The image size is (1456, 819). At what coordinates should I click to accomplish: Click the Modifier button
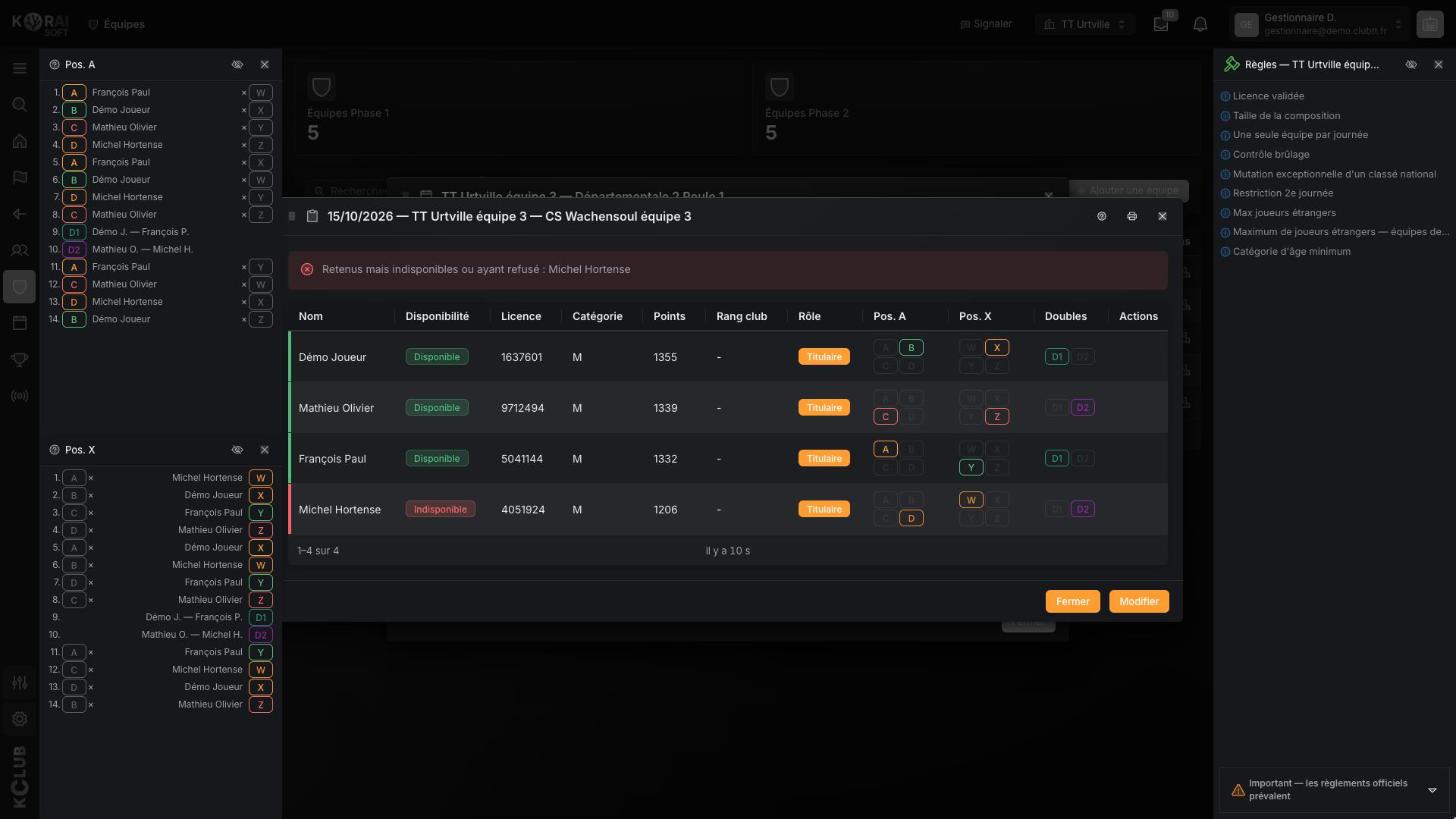pos(1139,602)
